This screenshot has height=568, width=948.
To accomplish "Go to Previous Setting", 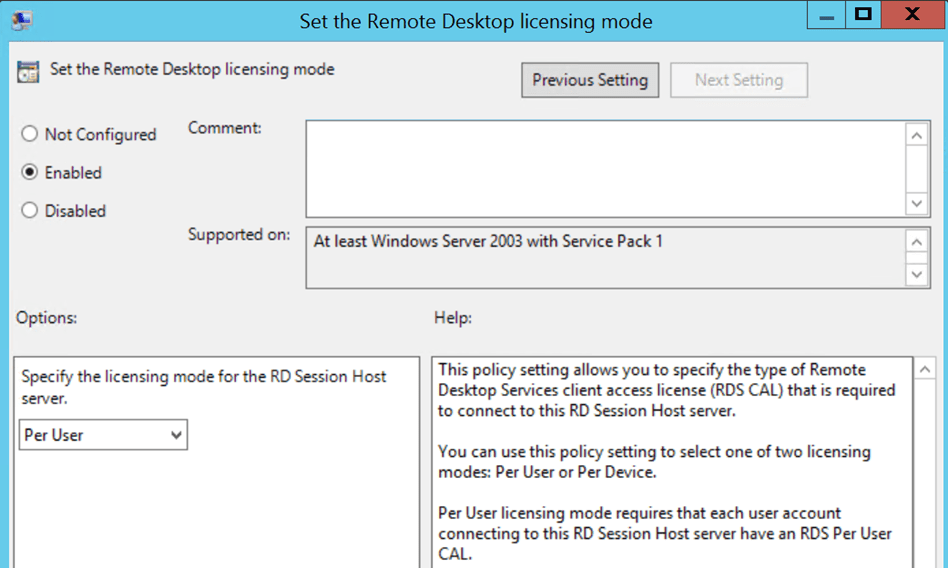I will [589, 80].
